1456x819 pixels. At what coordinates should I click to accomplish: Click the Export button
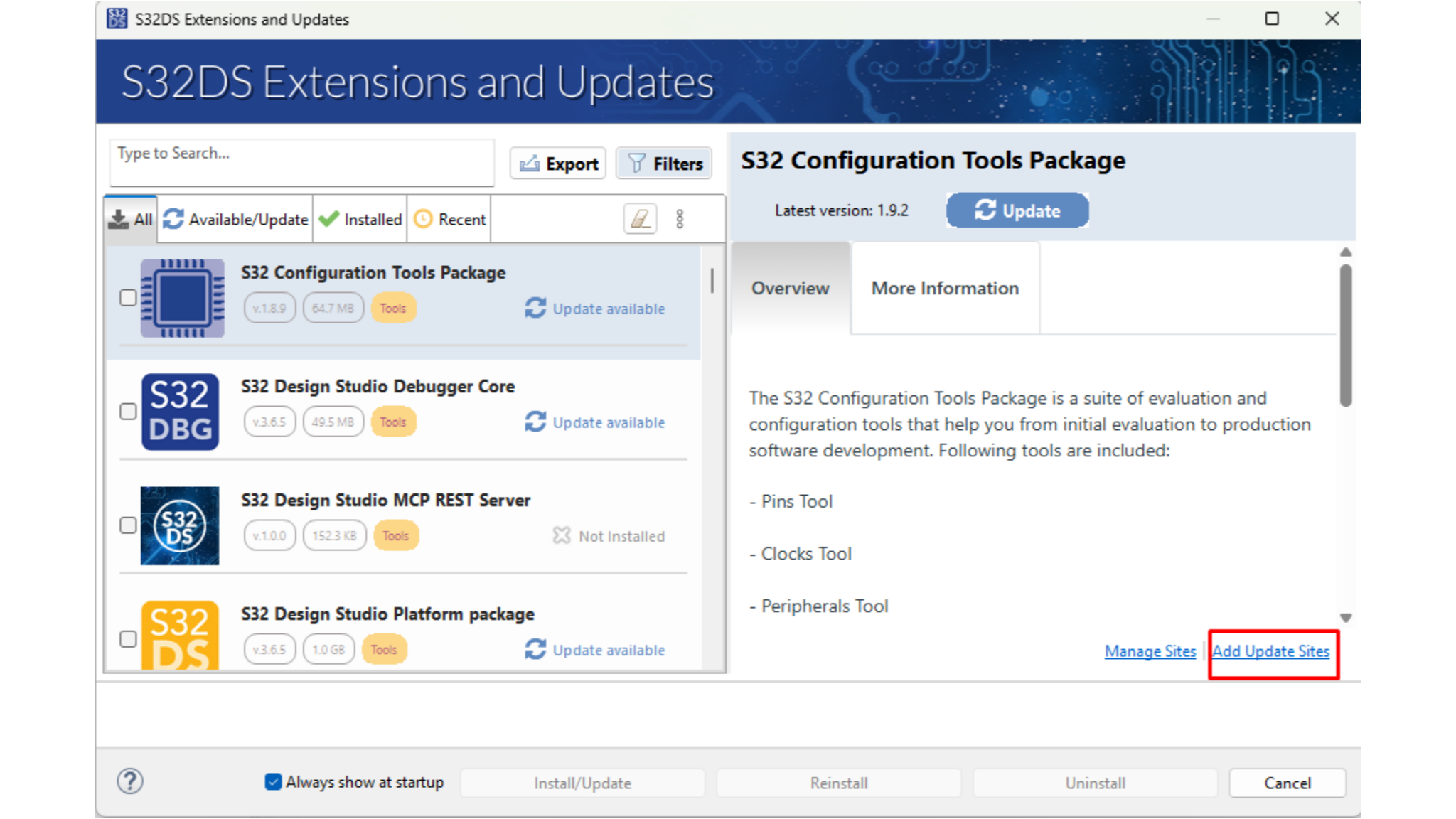558,164
